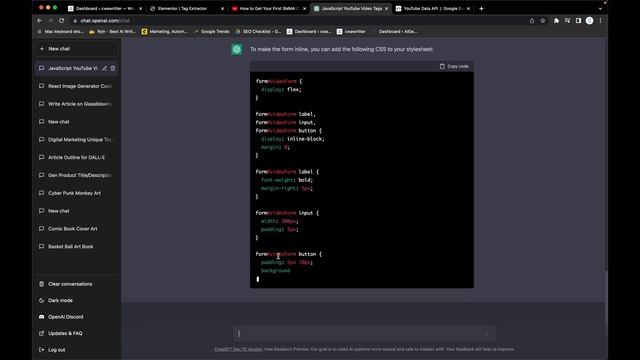This screenshot has width=640, height=360.
Task: Open the second New chat conversation
Action: point(77,211)
